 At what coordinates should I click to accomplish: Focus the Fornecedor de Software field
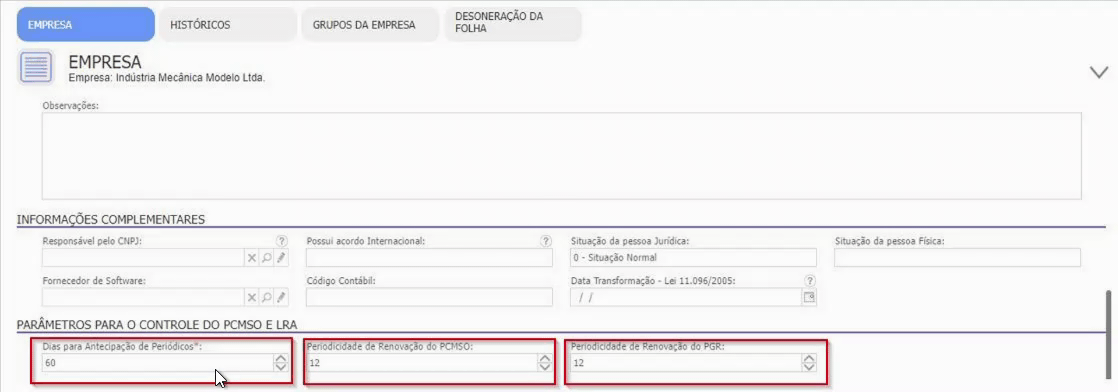(143, 297)
